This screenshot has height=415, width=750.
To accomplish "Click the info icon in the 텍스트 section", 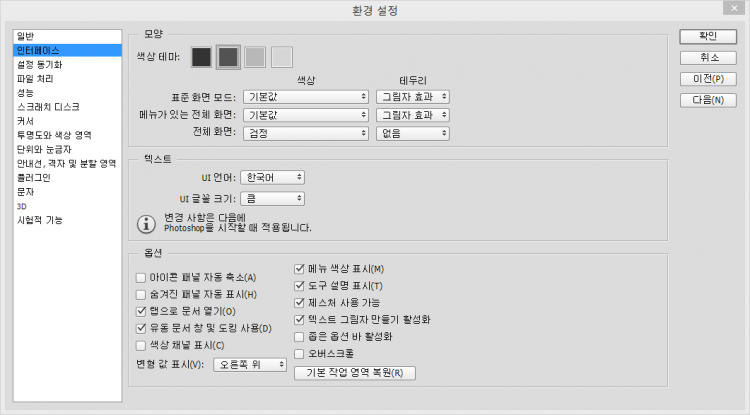I will (144, 222).
